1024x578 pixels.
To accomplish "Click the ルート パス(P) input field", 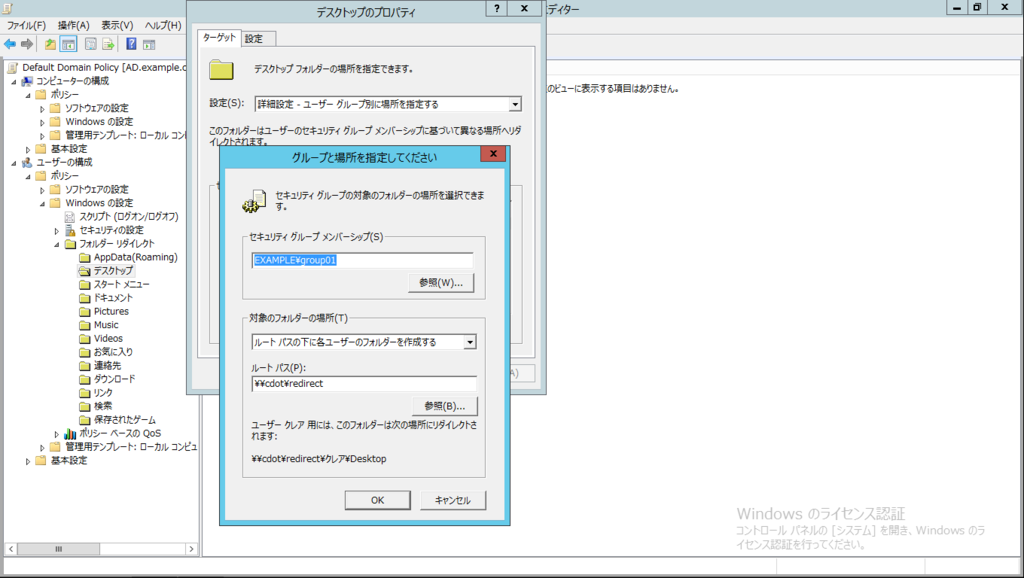I will [364, 383].
